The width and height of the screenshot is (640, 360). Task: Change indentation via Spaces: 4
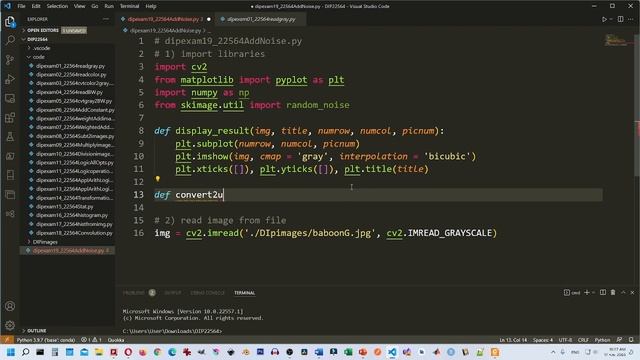[x=542, y=340]
